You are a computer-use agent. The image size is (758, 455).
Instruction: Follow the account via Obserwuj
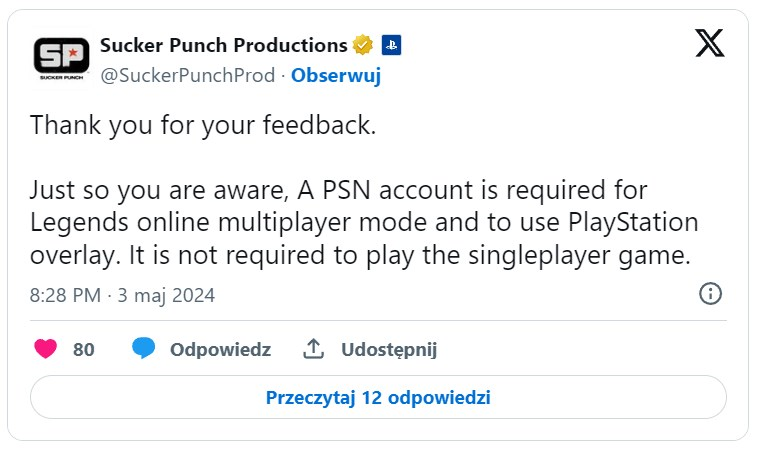335,76
